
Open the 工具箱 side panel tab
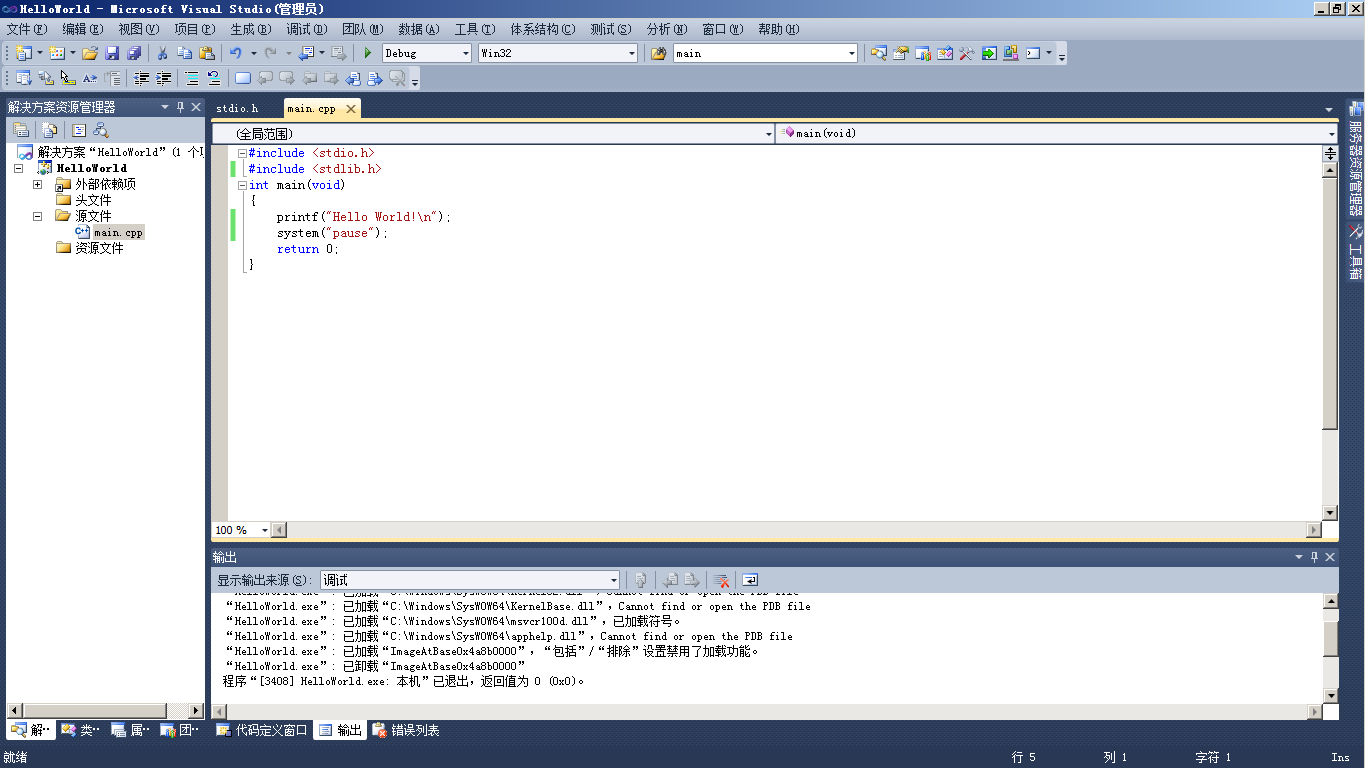(x=1355, y=252)
